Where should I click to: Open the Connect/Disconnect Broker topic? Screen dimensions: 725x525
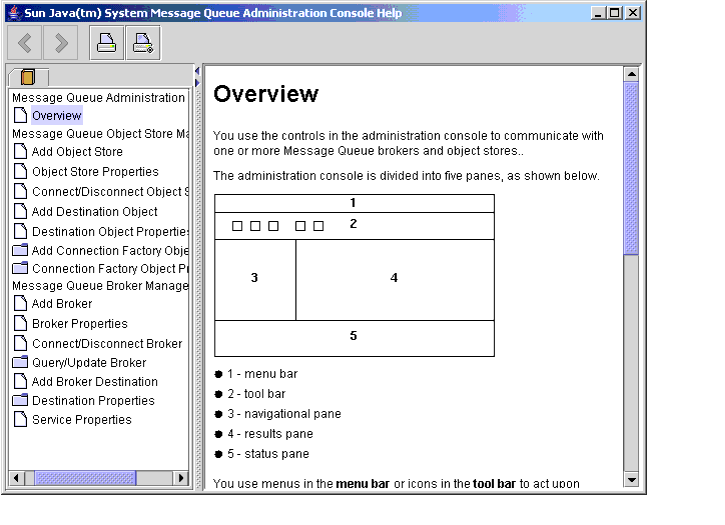coord(107,344)
